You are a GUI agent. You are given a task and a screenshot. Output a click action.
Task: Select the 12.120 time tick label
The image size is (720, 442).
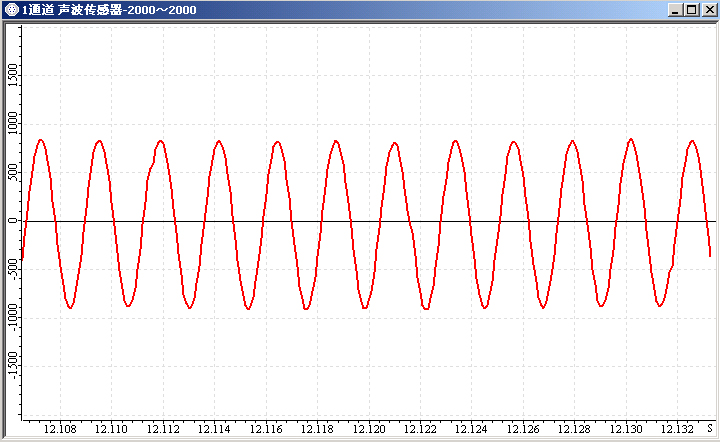(369, 429)
